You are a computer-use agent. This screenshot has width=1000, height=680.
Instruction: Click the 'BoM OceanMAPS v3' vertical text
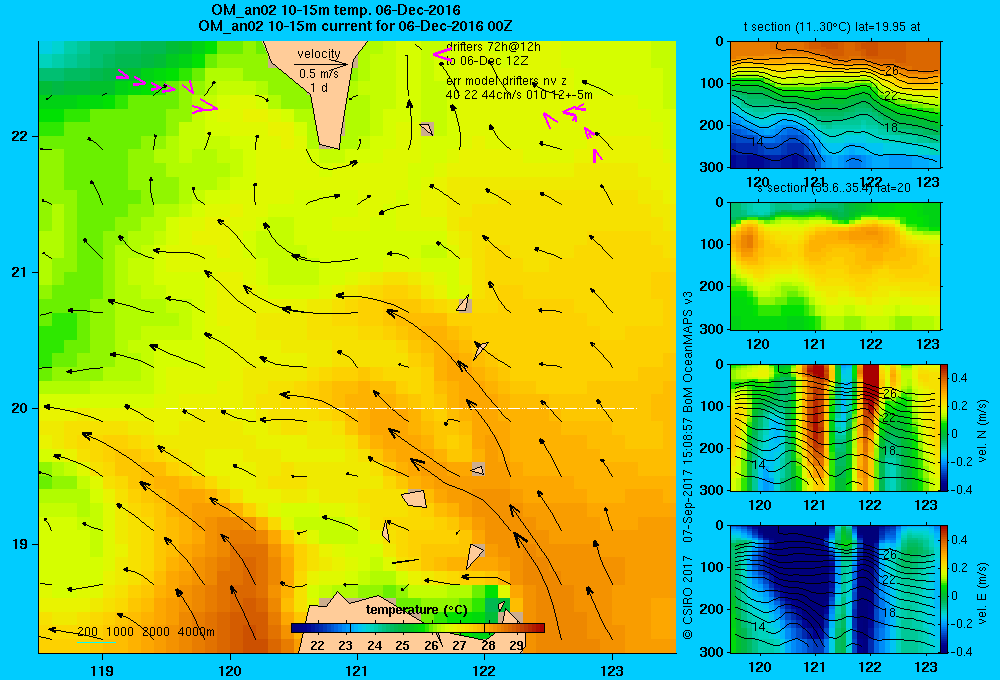pyautogui.click(x=688, y=352)
